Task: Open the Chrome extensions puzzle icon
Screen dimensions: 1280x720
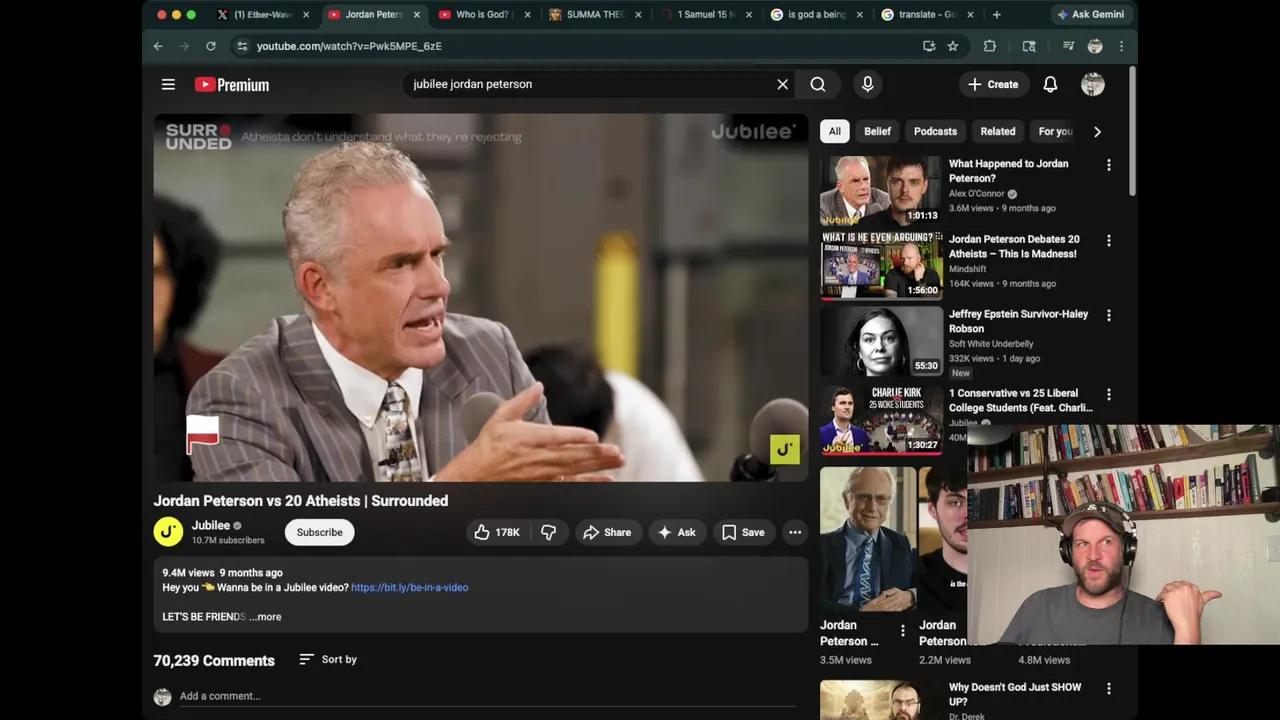Action: click(x=990, y=46)
